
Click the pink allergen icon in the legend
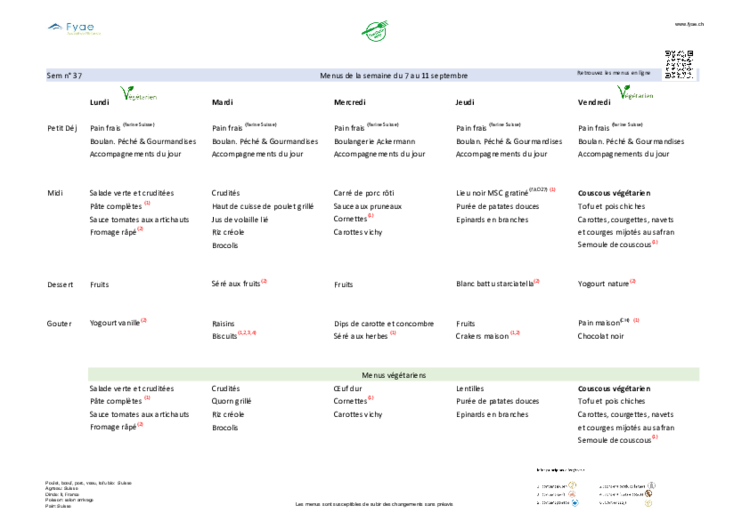pos(572,494)
